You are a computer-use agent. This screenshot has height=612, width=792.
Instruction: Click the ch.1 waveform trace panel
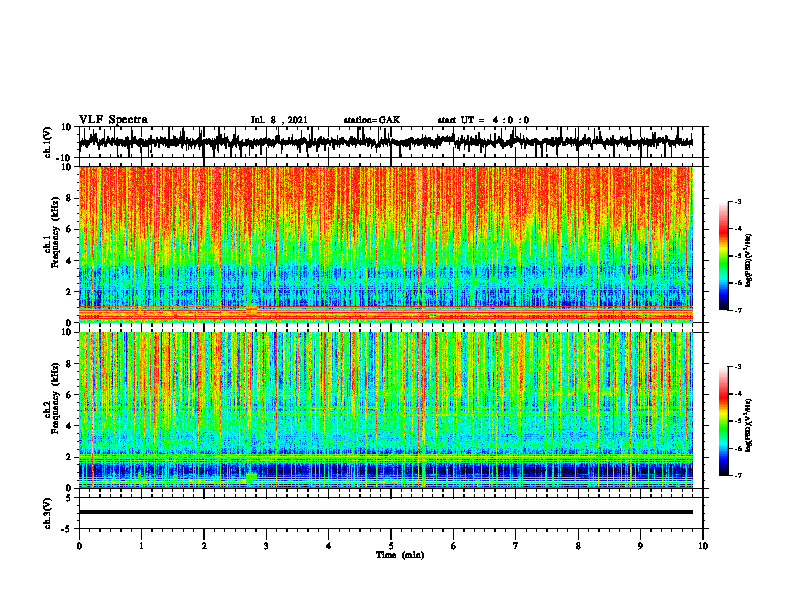click(391, 142)
